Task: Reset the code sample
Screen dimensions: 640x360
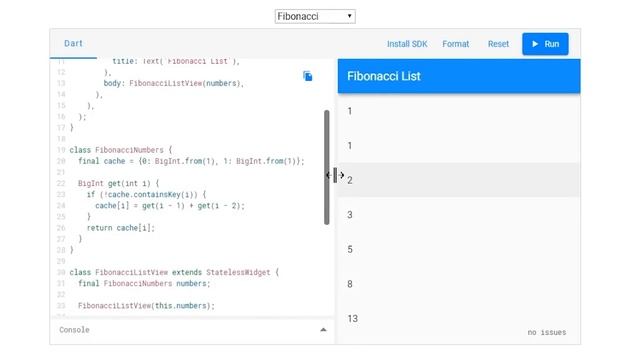Action: (x=498, y=44)
